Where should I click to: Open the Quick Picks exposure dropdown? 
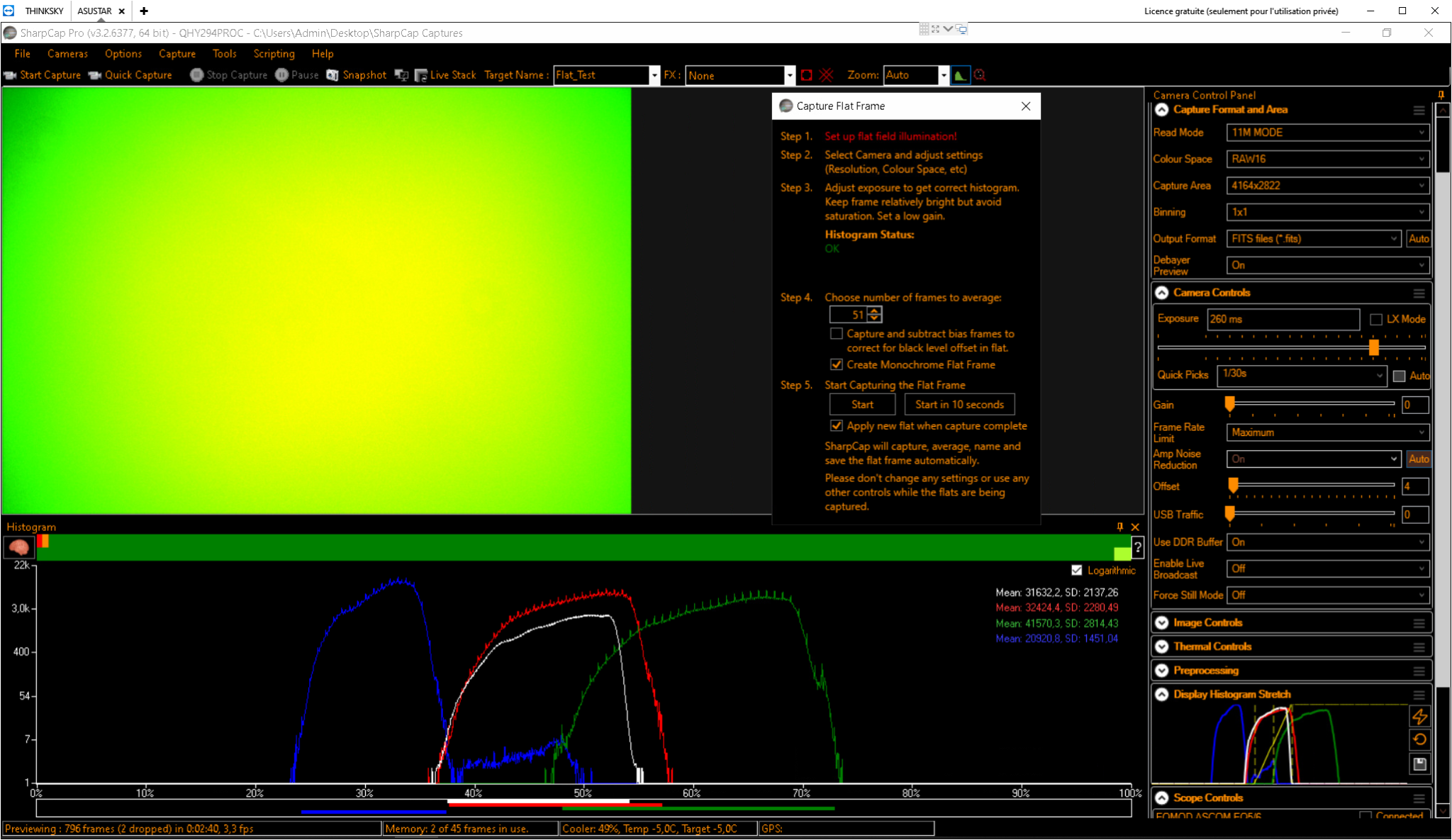coord(1302,376)
